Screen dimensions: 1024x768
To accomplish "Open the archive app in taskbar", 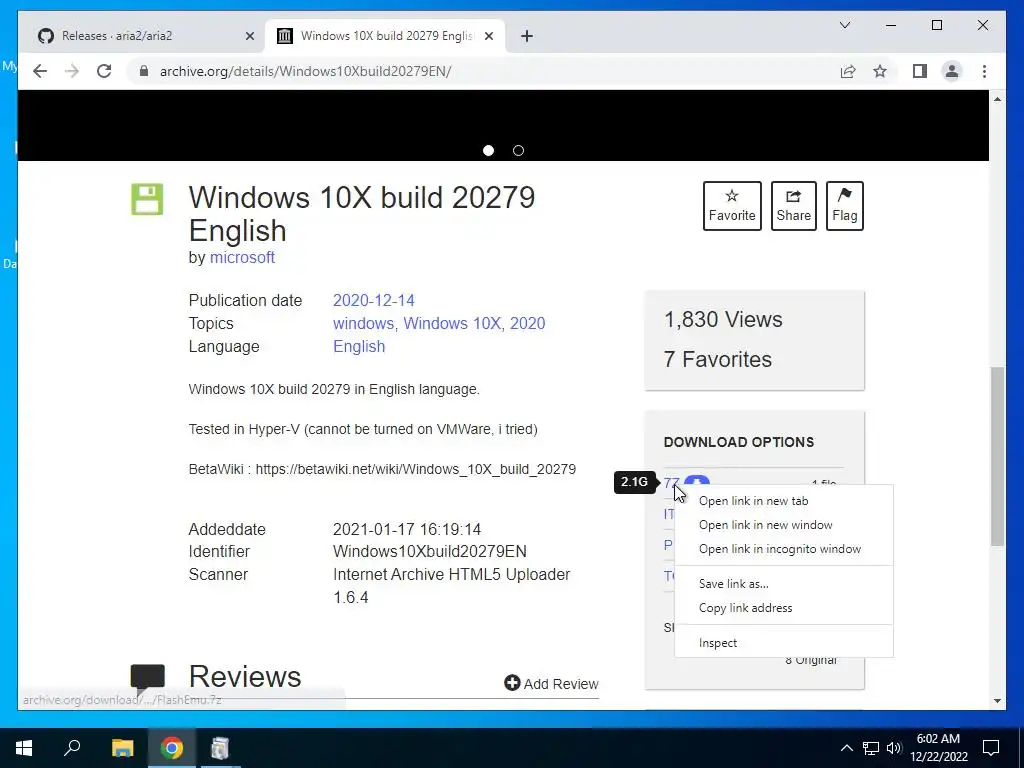I will [x=220, y=748].
